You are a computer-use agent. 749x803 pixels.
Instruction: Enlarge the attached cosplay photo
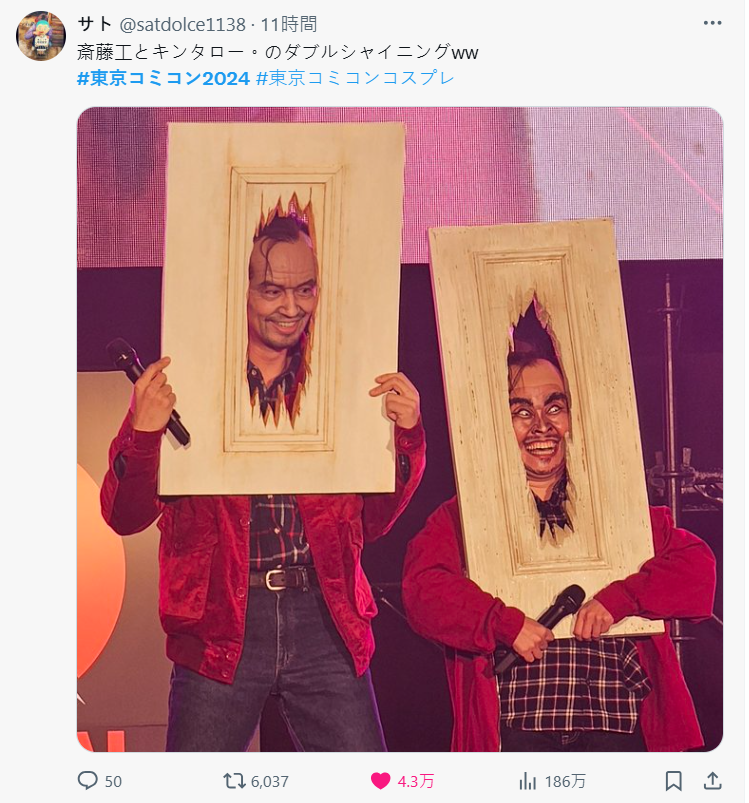[400, 429]
